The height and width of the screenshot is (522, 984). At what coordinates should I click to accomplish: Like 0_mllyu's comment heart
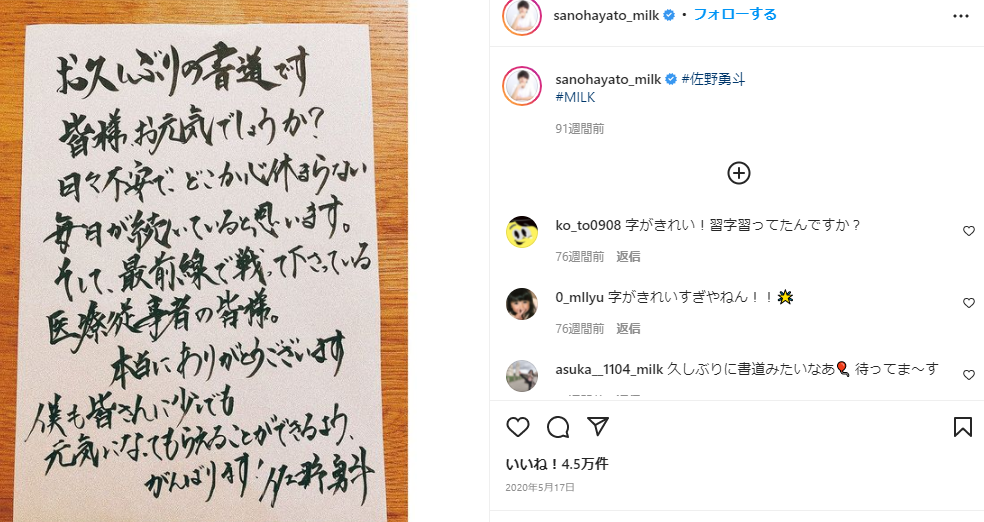click(x=968, y=303)
